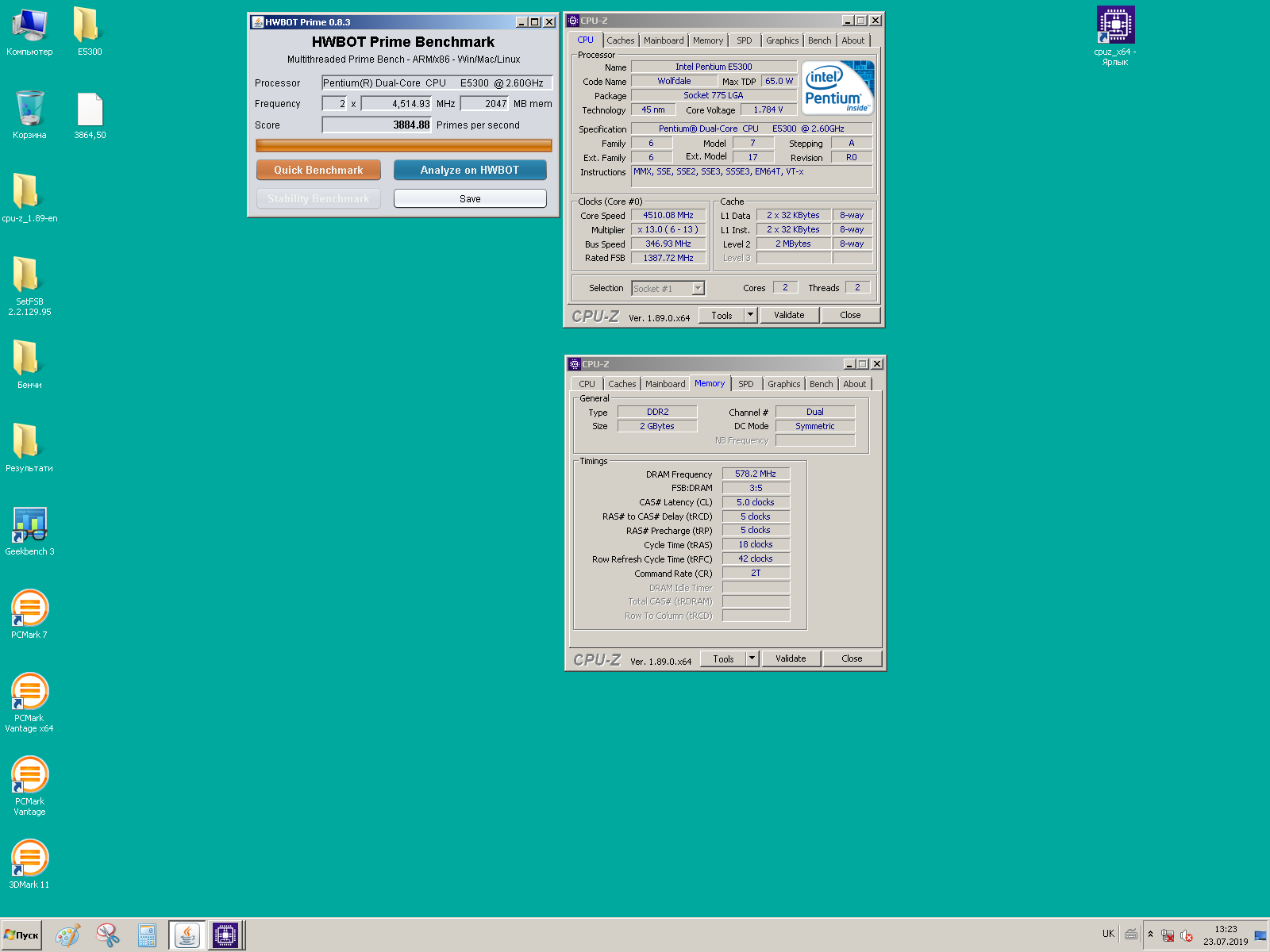Launch Geekbench 3 shortcut
1270x952 pixels.
coord(29,532)
